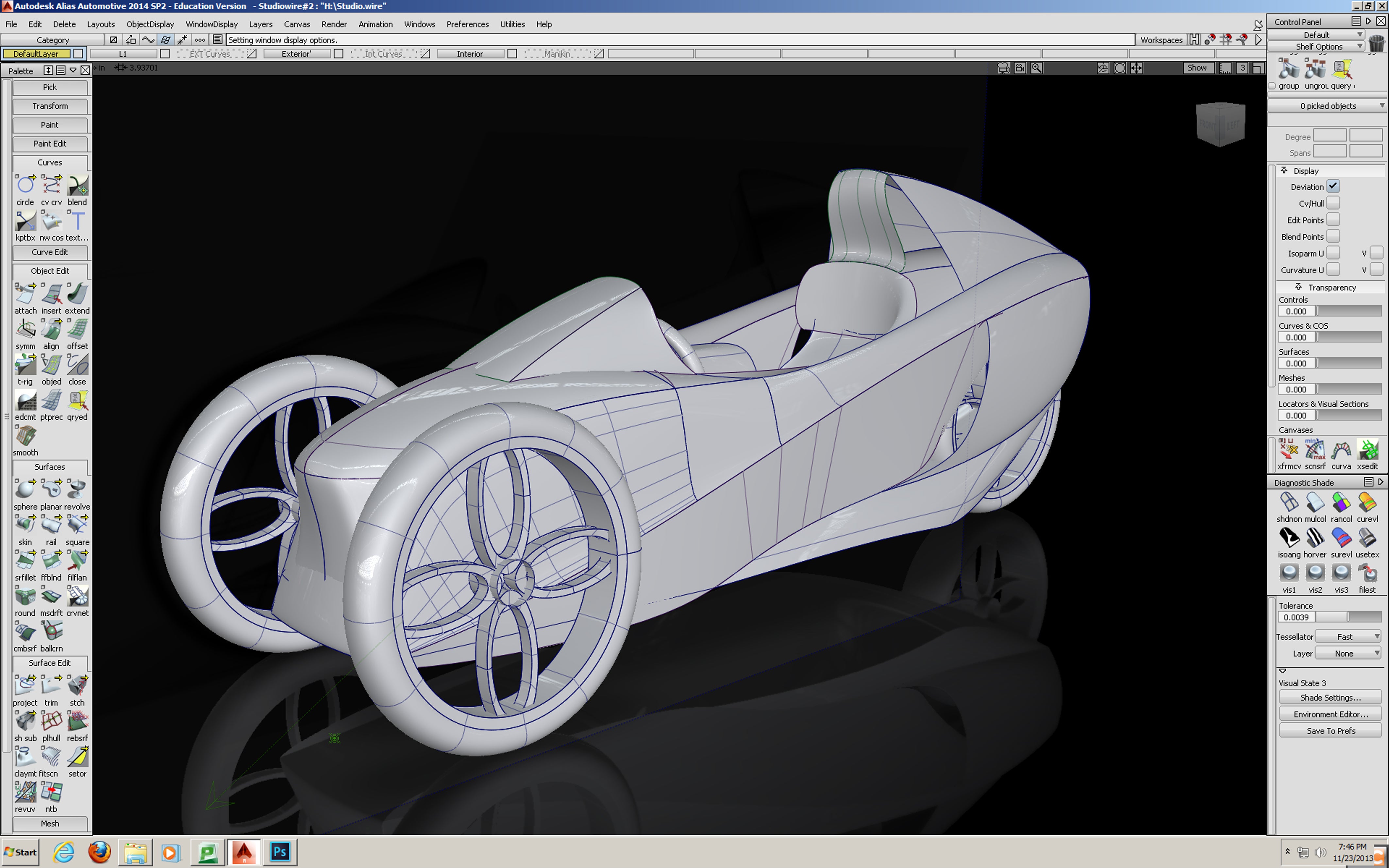Open the xsedit cross-section editor
The width and height of the screenshot is (1389, 868).
[1367, 450]
